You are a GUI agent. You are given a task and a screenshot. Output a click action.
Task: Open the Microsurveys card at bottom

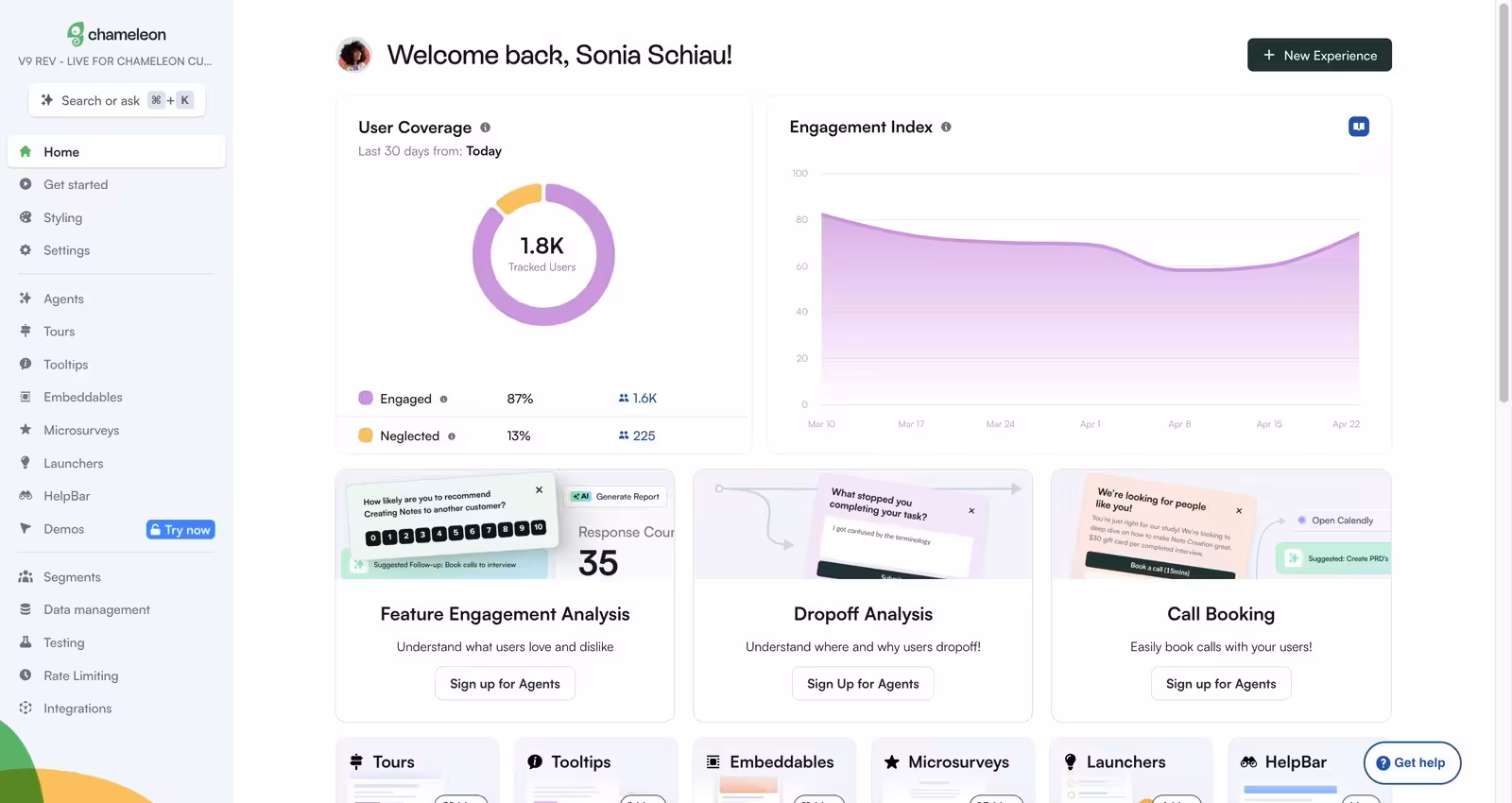point(953,770)
